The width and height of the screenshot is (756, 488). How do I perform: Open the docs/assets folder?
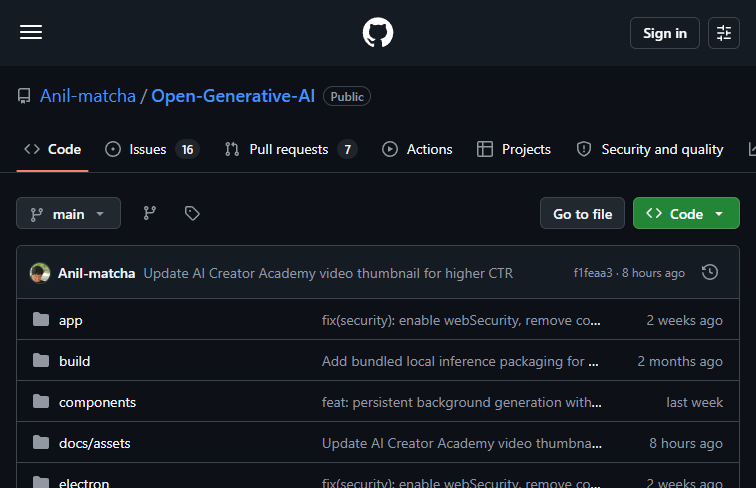click(94, 444)
